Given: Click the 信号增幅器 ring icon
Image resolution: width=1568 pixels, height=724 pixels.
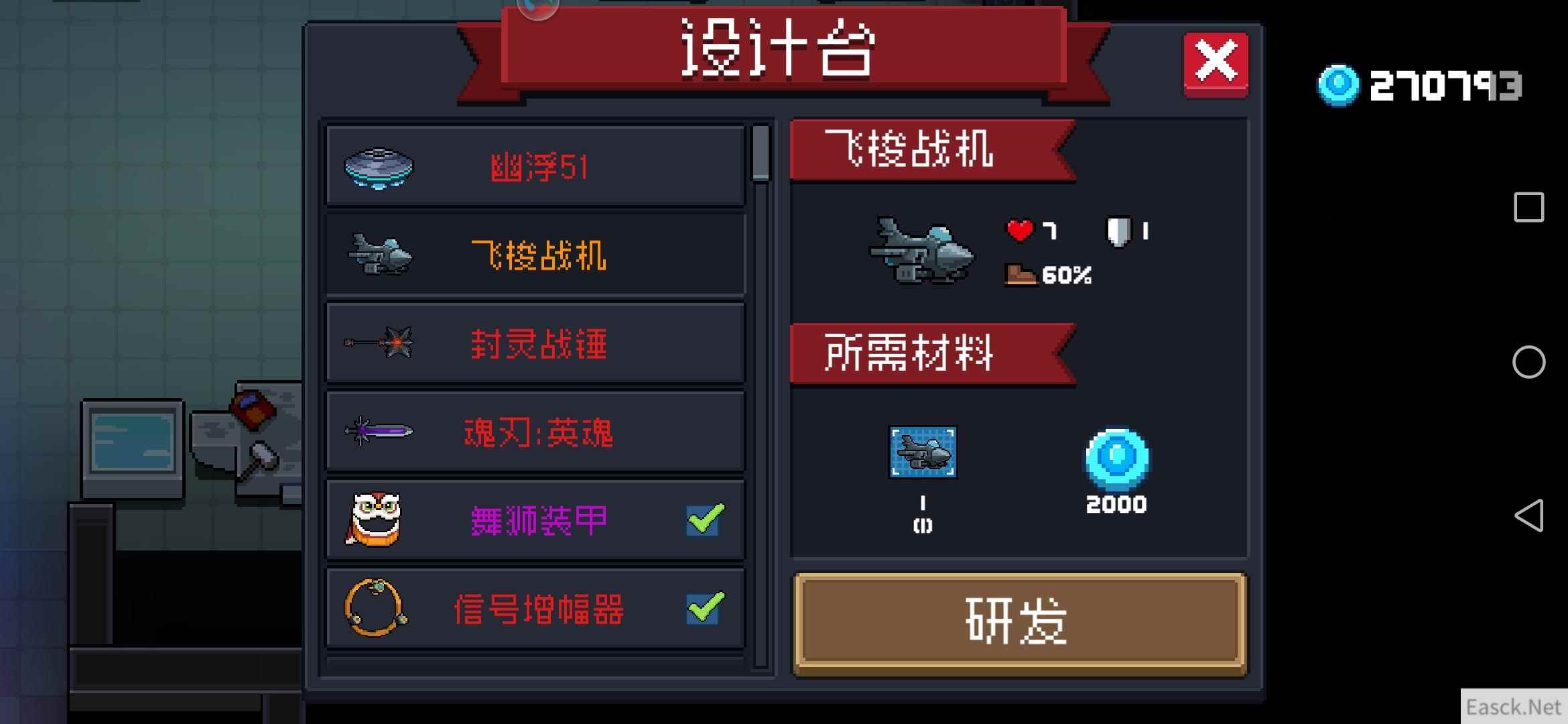Looking at the screenshot, I should [x=376, y=608].
